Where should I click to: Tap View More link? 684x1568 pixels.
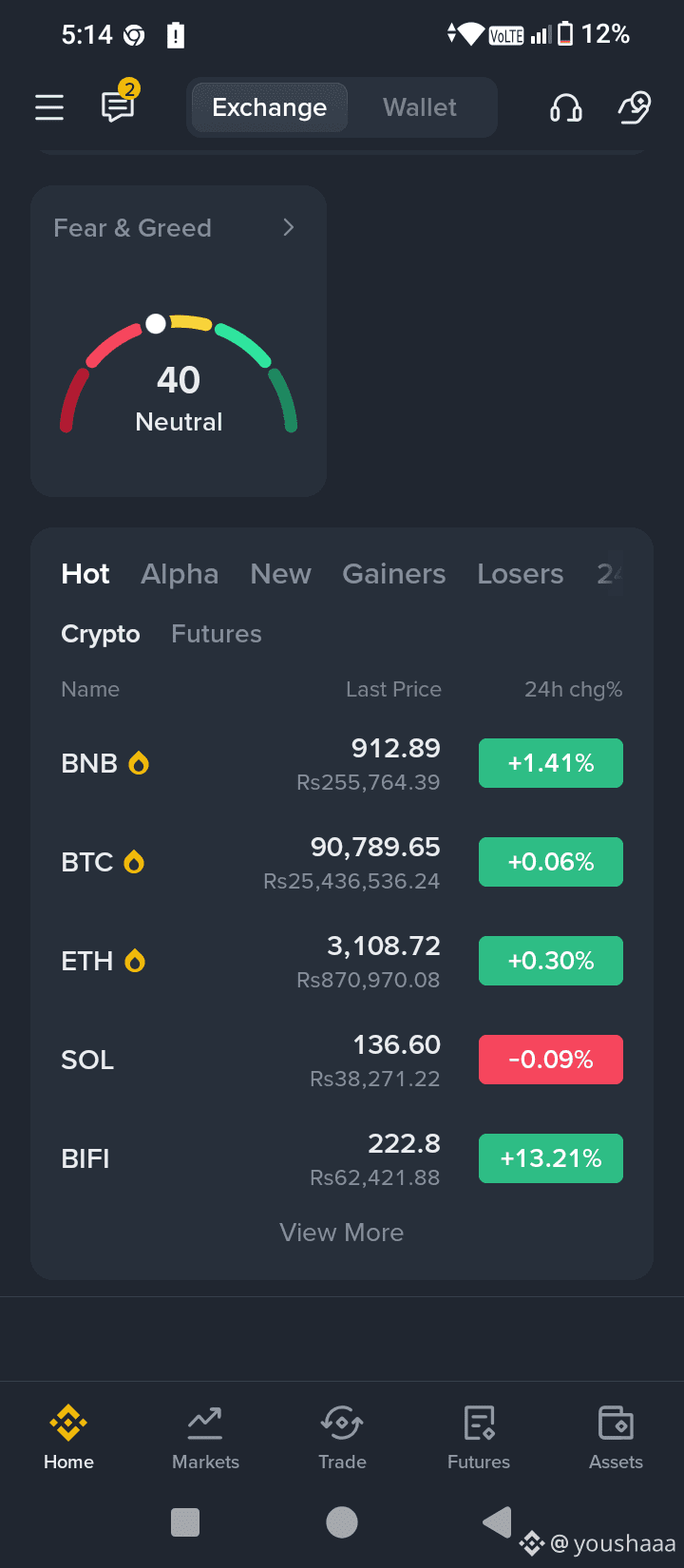click(342, 1233)
